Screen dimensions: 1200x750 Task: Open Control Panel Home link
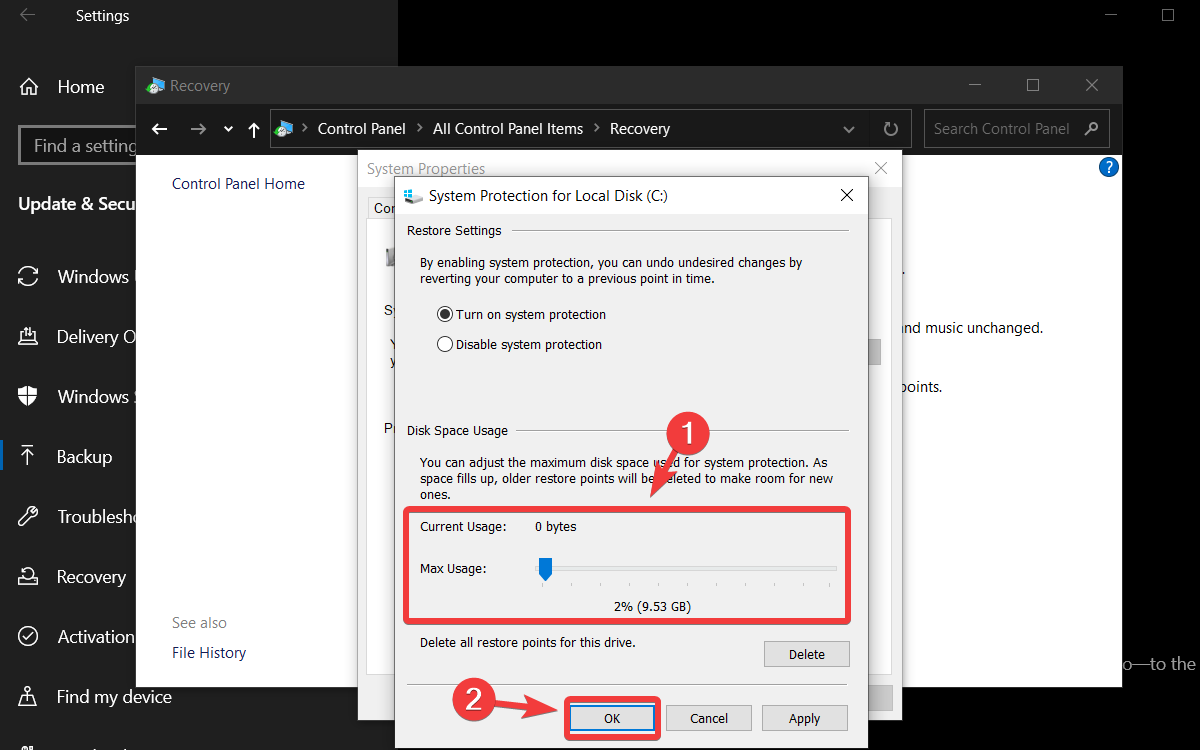pyautogui.click(x=238, y=184)
